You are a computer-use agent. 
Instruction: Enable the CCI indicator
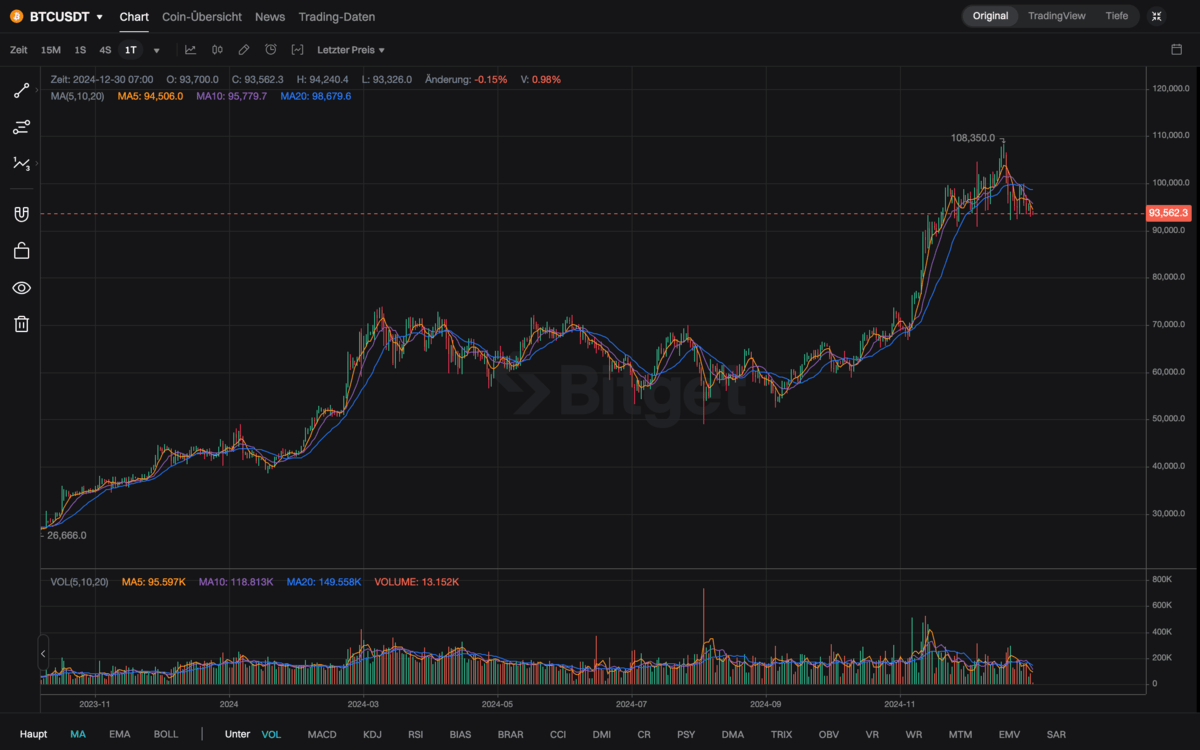[x=558, y=734]
